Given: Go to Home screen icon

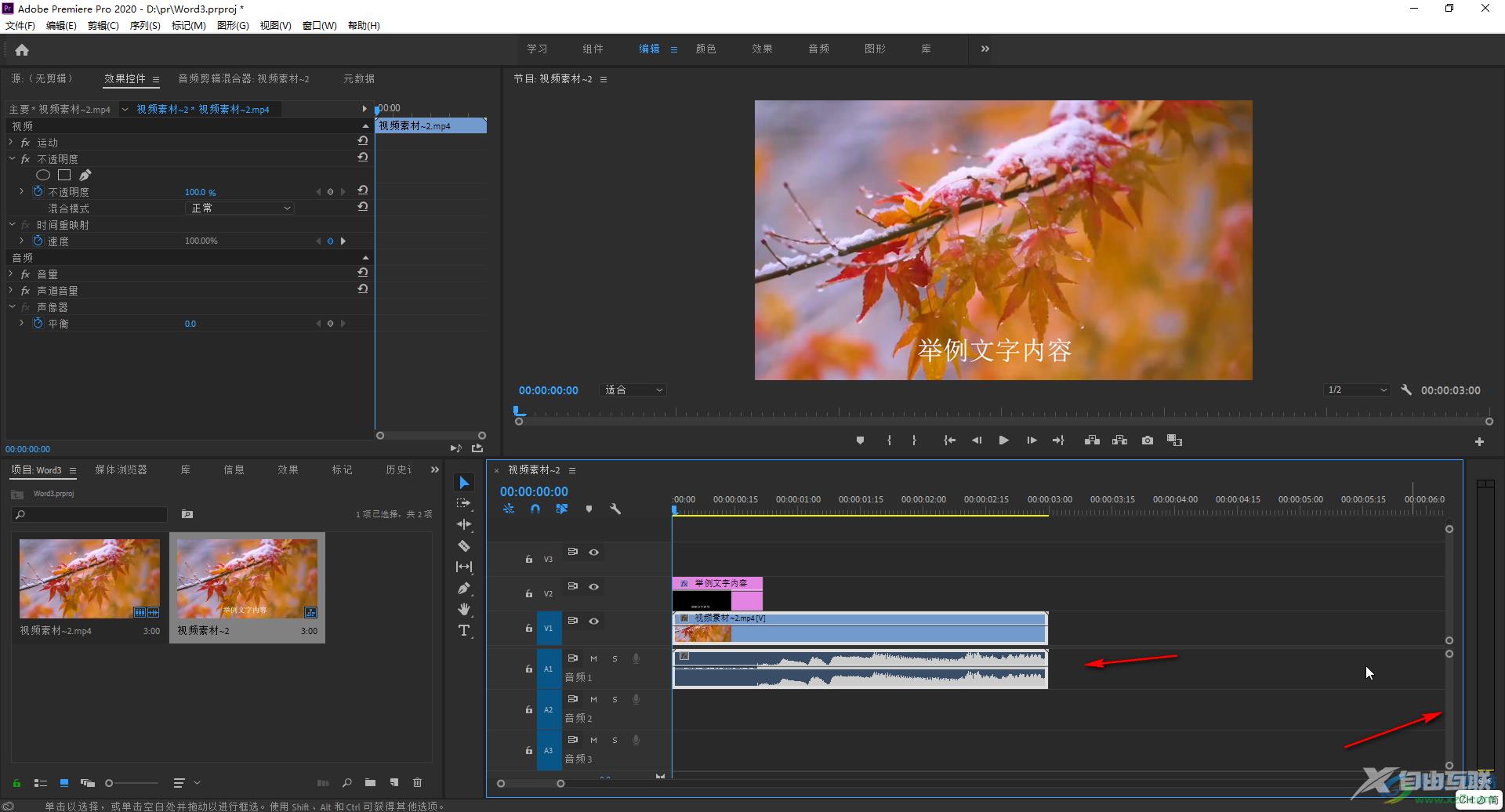Looking at the screenshot, I should (22, 50).
